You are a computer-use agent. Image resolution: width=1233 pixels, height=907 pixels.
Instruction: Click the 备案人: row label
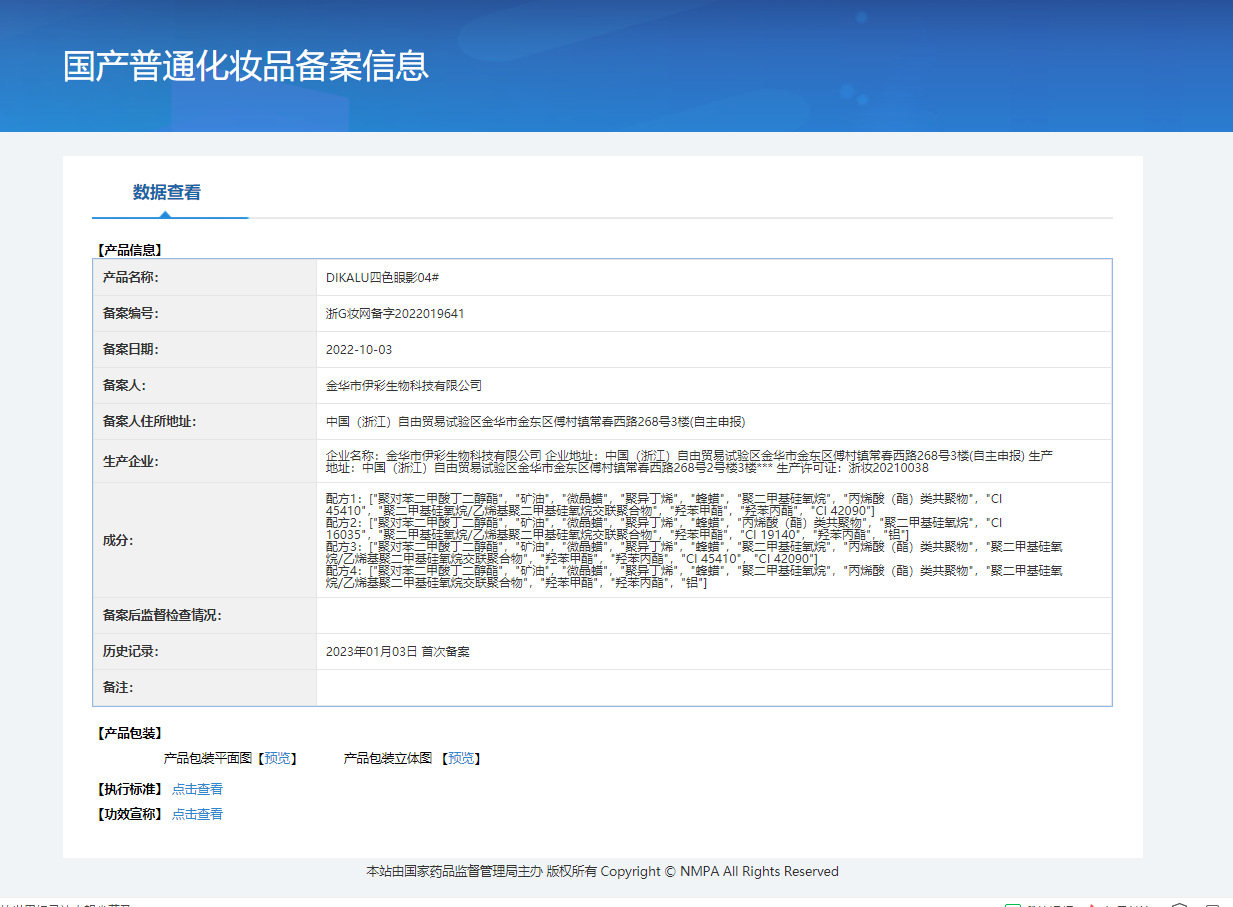[x=125, y=385]
